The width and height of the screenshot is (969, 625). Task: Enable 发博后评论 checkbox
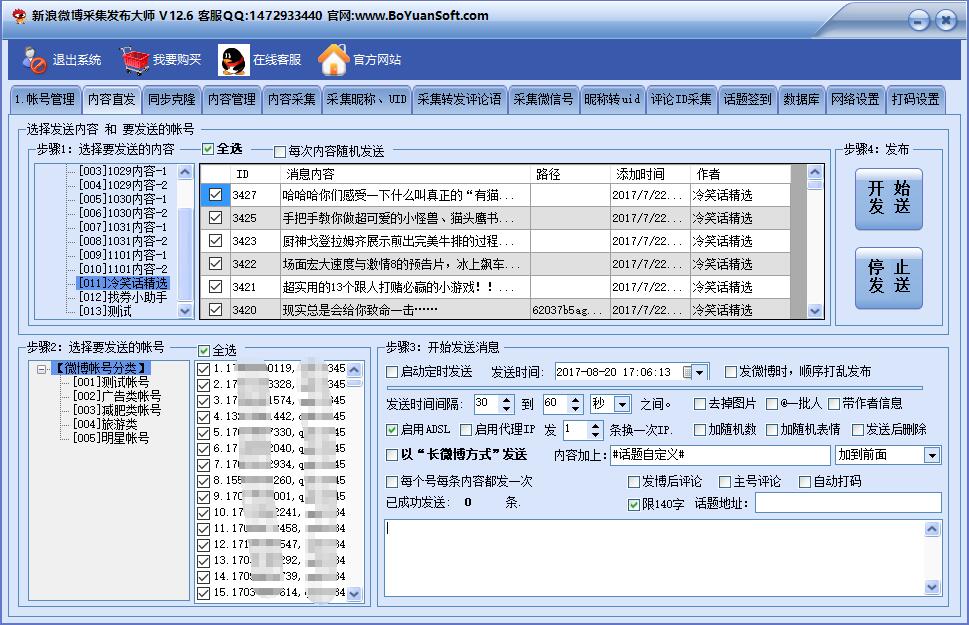pyautogui.click(x=633, y=482)
